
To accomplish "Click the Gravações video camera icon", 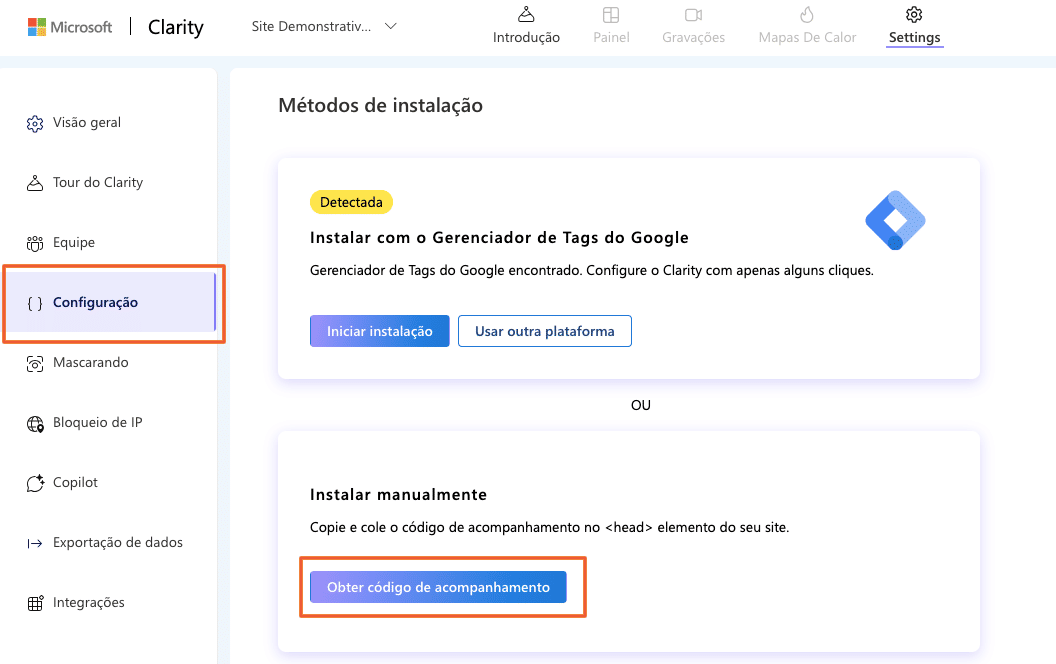I will 694,15.
